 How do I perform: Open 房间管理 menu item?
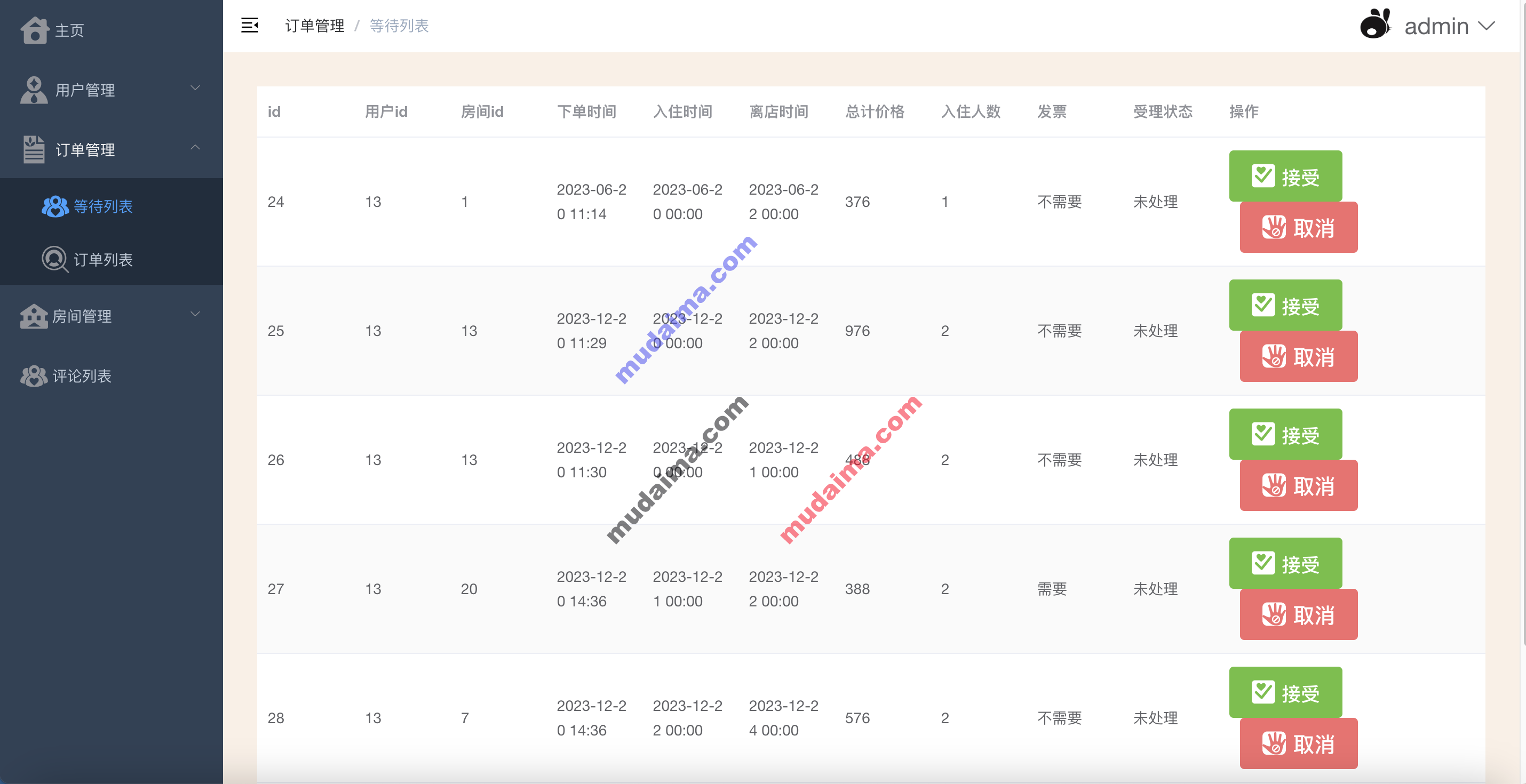(112, 316)
